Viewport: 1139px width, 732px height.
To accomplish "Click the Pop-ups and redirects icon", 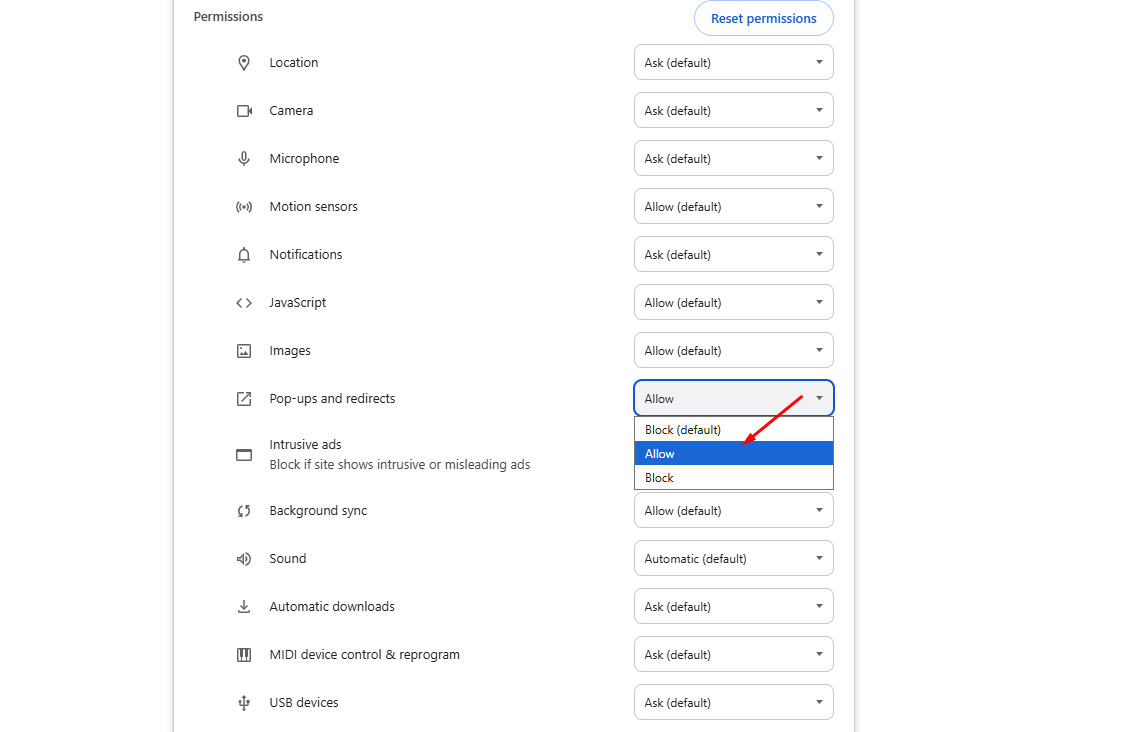I will tap(243, 398).
